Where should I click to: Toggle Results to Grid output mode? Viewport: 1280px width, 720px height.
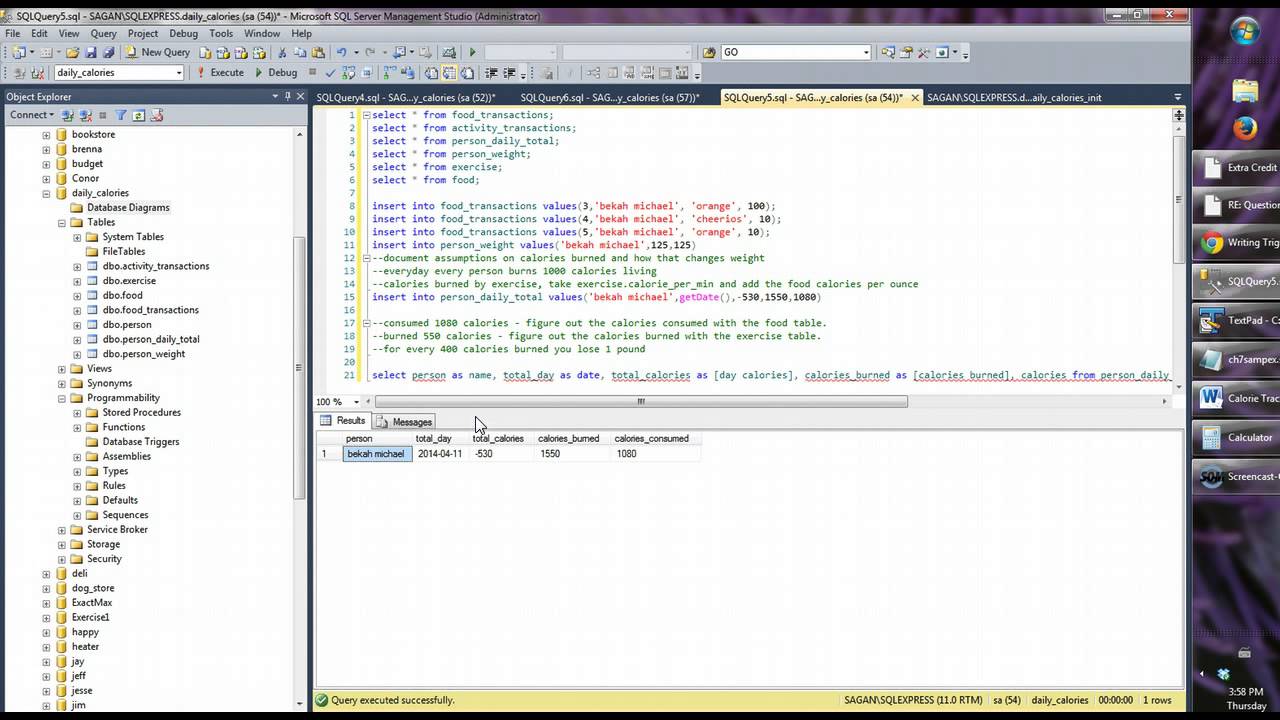pyautogui.click(x=449, y=73)
